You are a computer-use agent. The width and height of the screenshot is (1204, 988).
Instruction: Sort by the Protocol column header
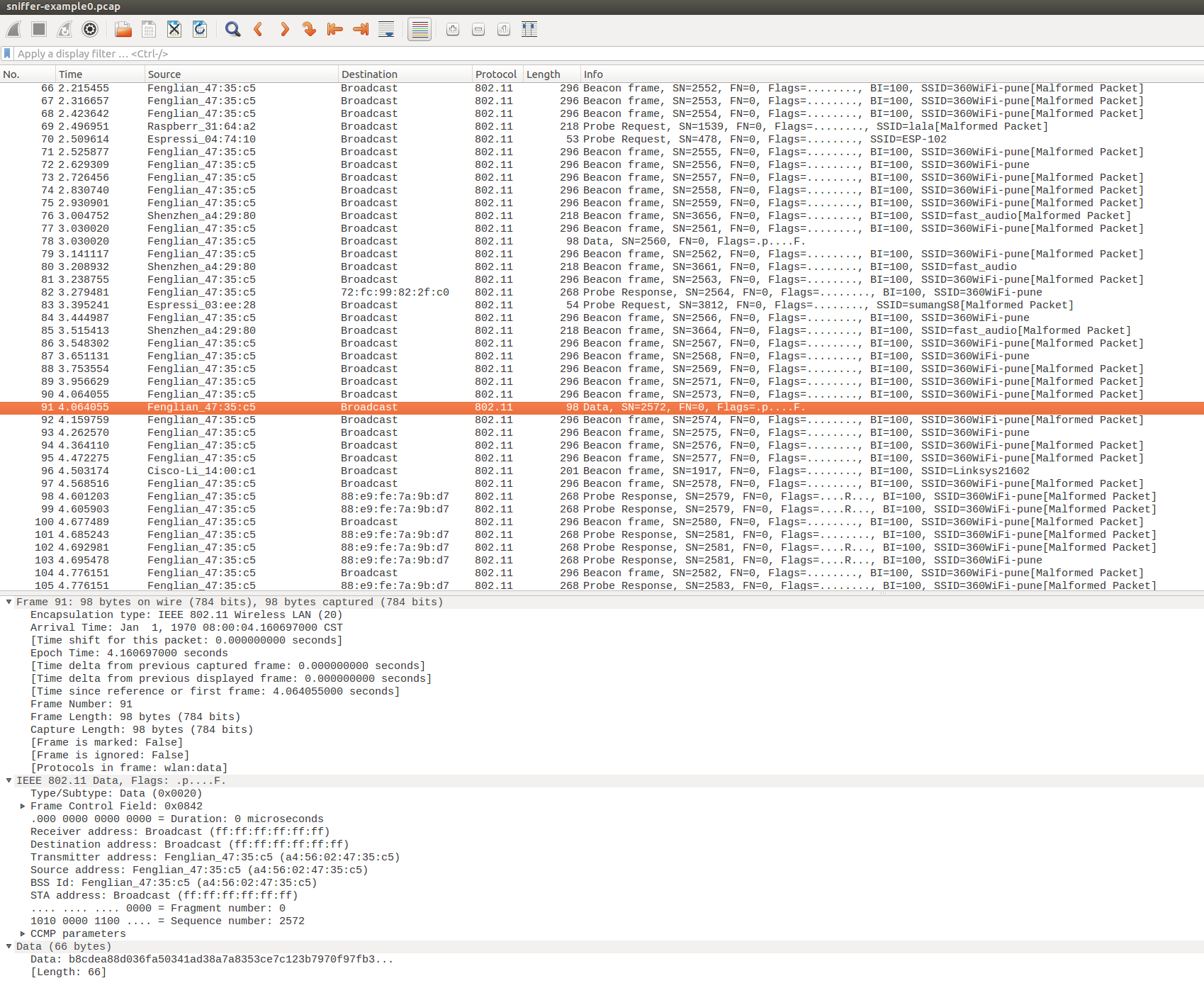497,74
